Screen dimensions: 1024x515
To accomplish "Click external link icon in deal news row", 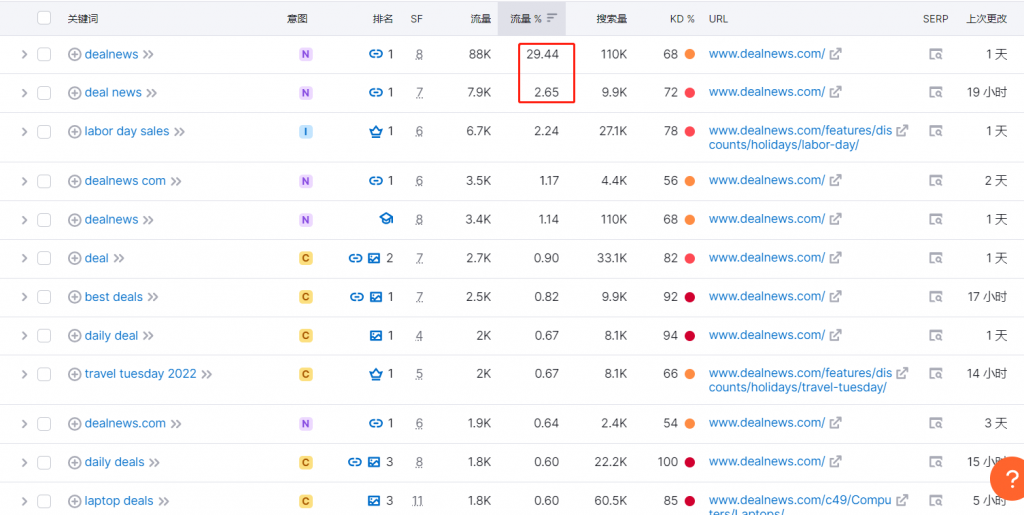I will 835,92.
